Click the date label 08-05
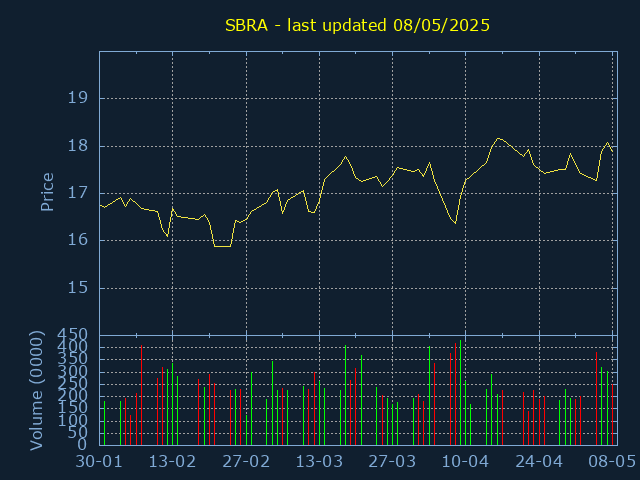This screenshot has height=480, width=640. tap(612, 462)
